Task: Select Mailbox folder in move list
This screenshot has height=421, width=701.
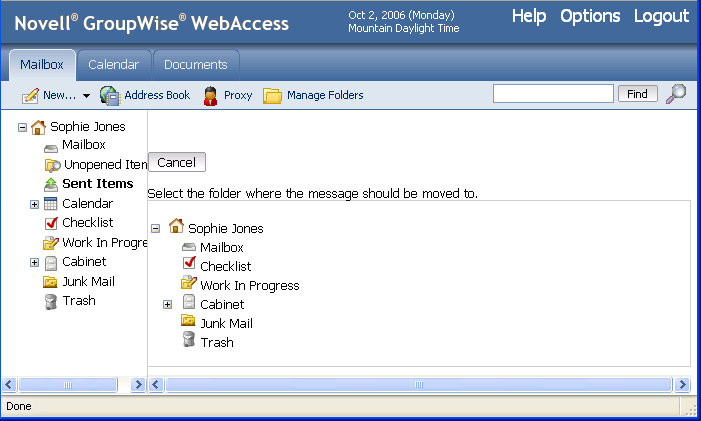Action: [x=221, y=247]
